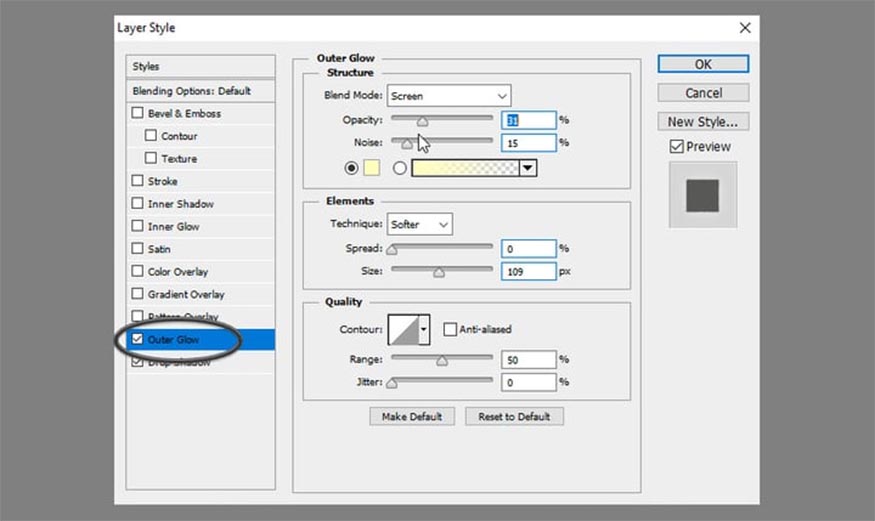Enable the Inner Shadow checkbox
Viewport: 875px width, 521px height.
click(137, 203)
